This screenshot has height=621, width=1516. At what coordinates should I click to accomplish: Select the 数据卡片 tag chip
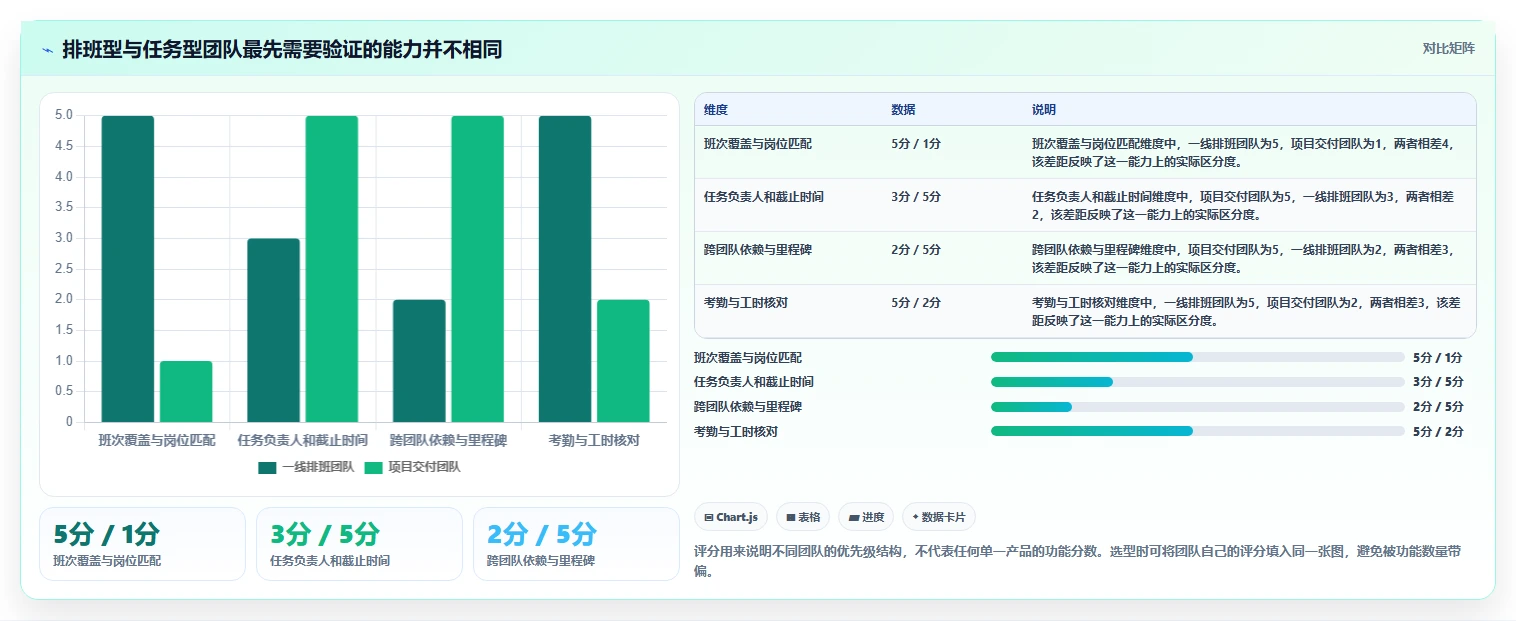click(x=939, y=517)
